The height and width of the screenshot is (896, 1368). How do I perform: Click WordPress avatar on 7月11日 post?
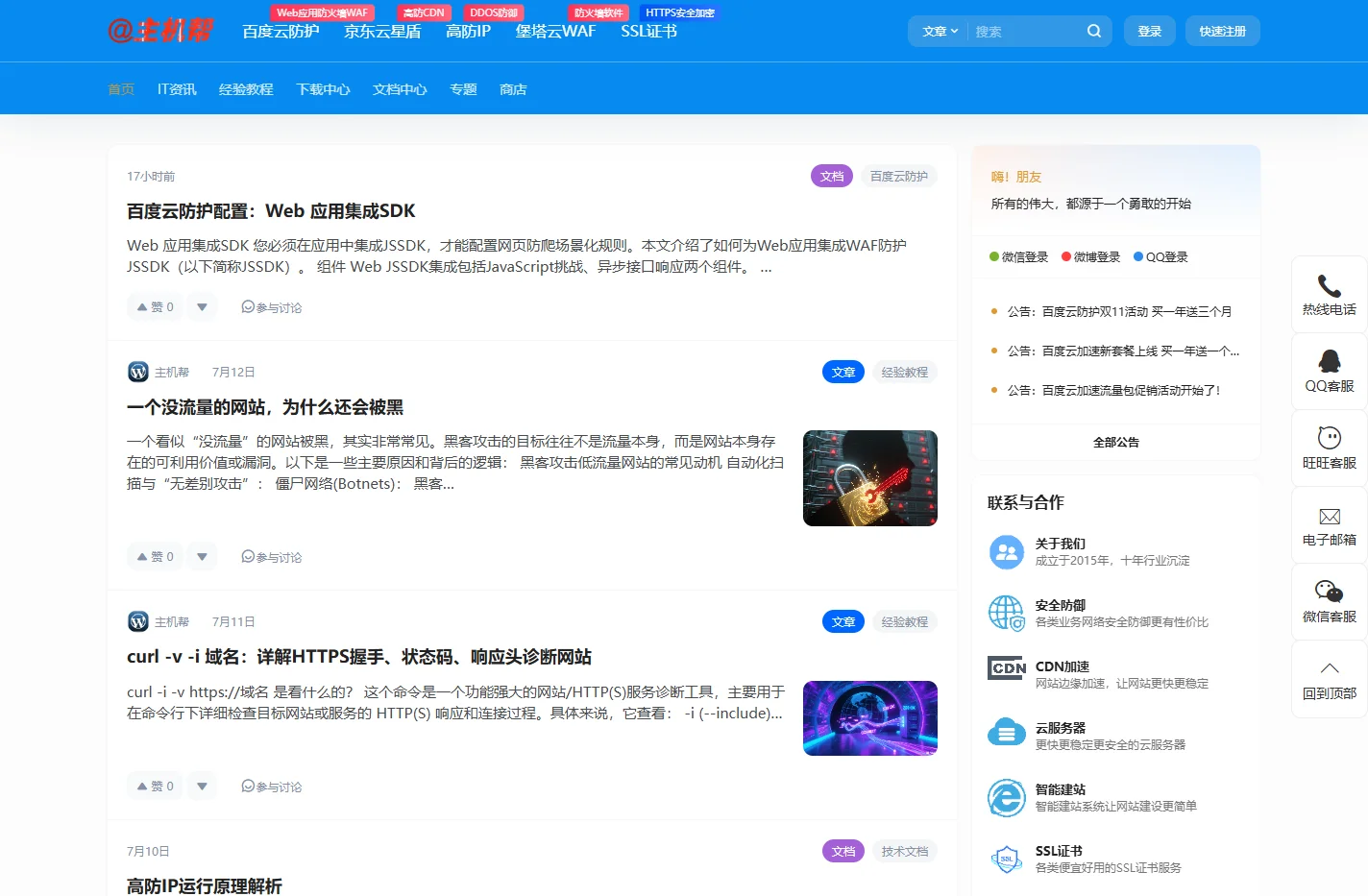pos(138,621)
